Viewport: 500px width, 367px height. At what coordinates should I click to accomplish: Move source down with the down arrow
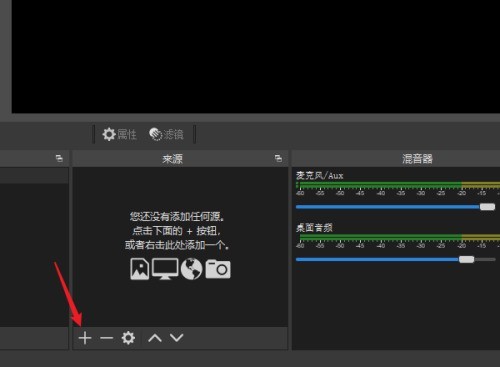click(177, 338)
